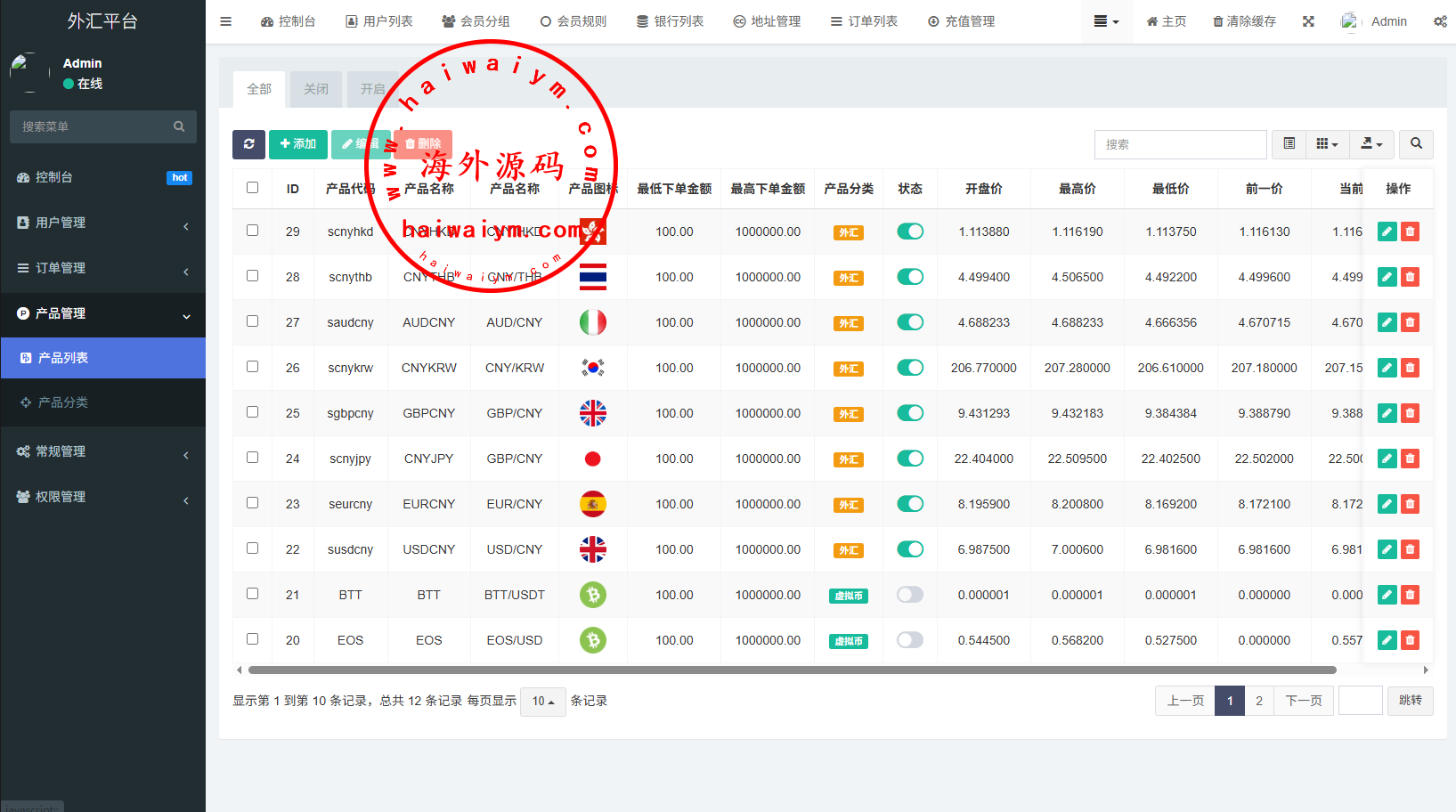The image size is (1456, 812).
Task: Go to page 2 of results
Action: [x=1258, y=701]
